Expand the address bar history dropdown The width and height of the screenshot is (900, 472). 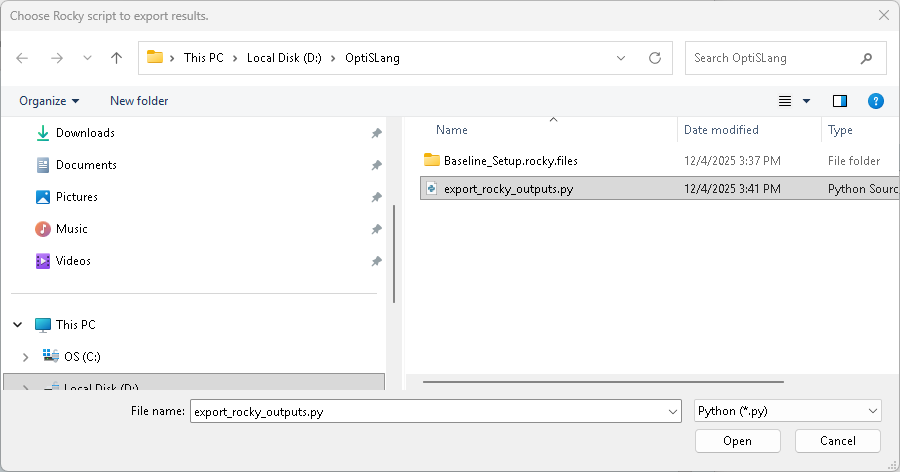(620, 58)
